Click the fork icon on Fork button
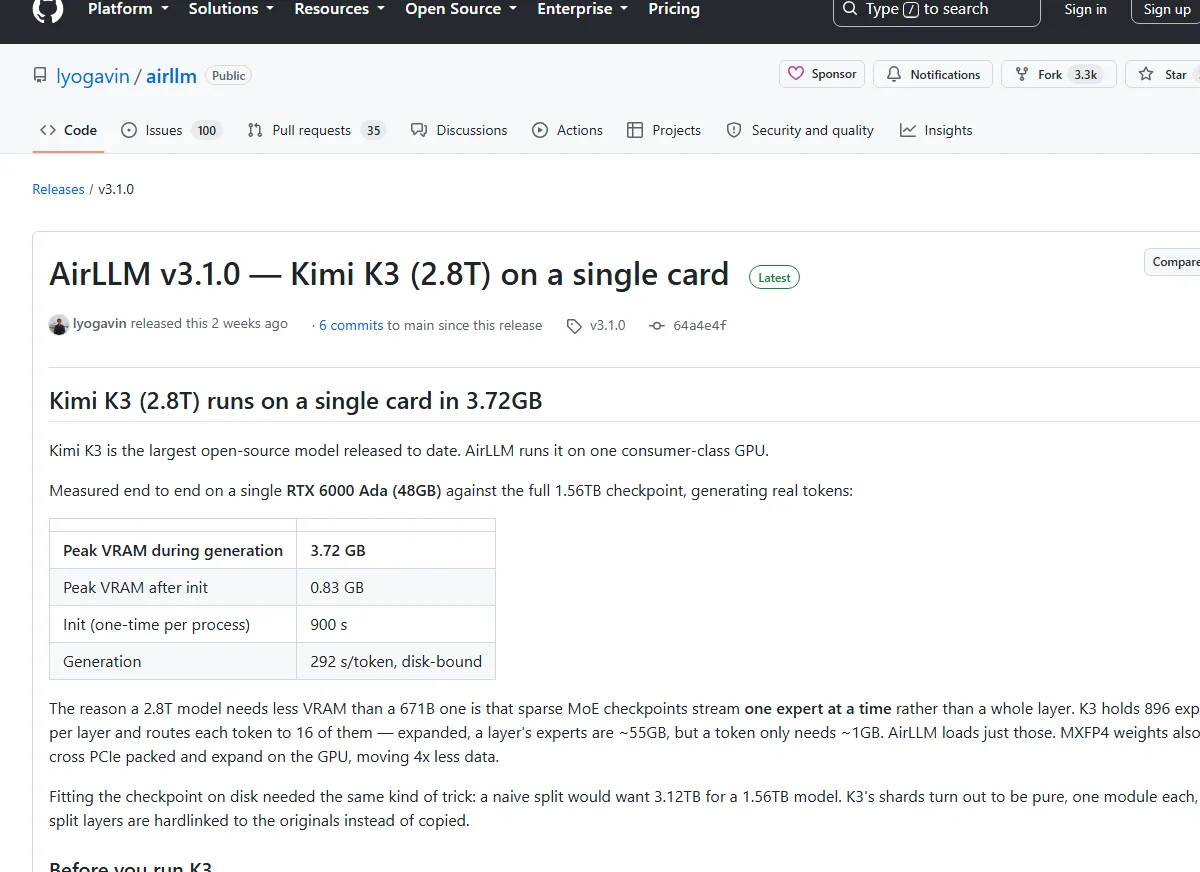The width and height of the screenshot is (1200, 872). (x=1021, y=74)
